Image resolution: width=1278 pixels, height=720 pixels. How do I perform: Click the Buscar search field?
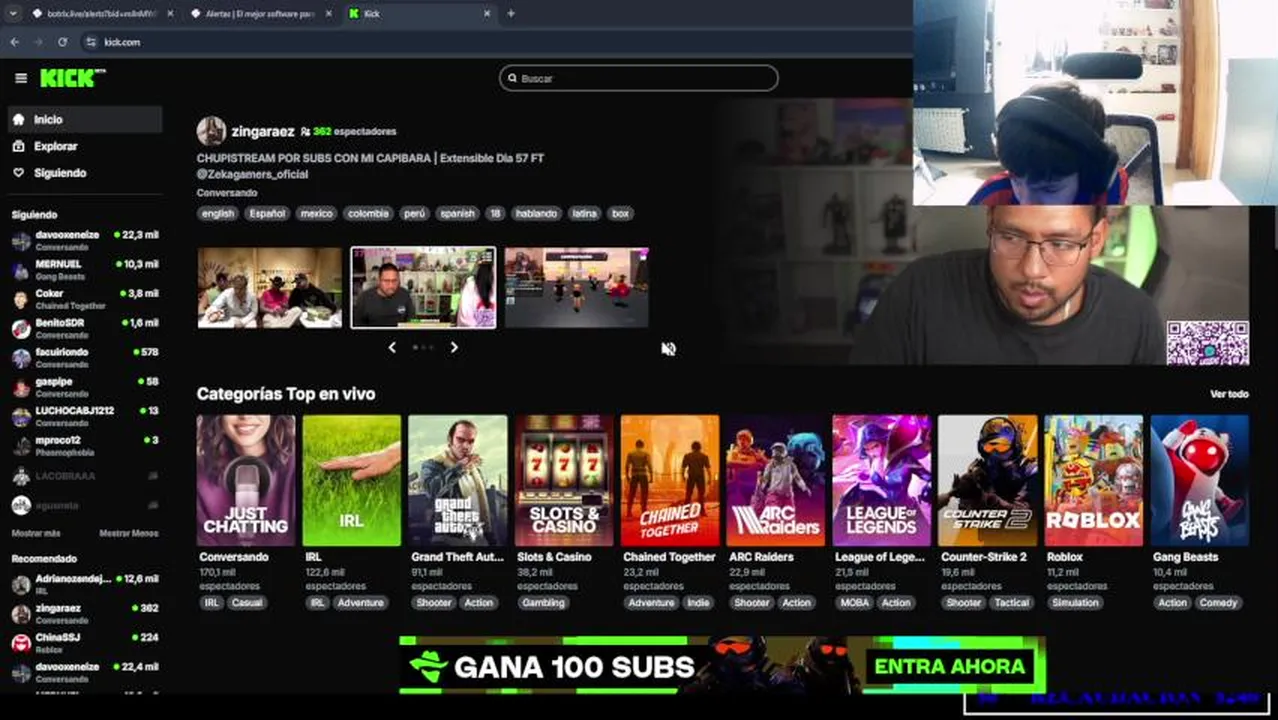pyautogui.click(x=638, y=78)
